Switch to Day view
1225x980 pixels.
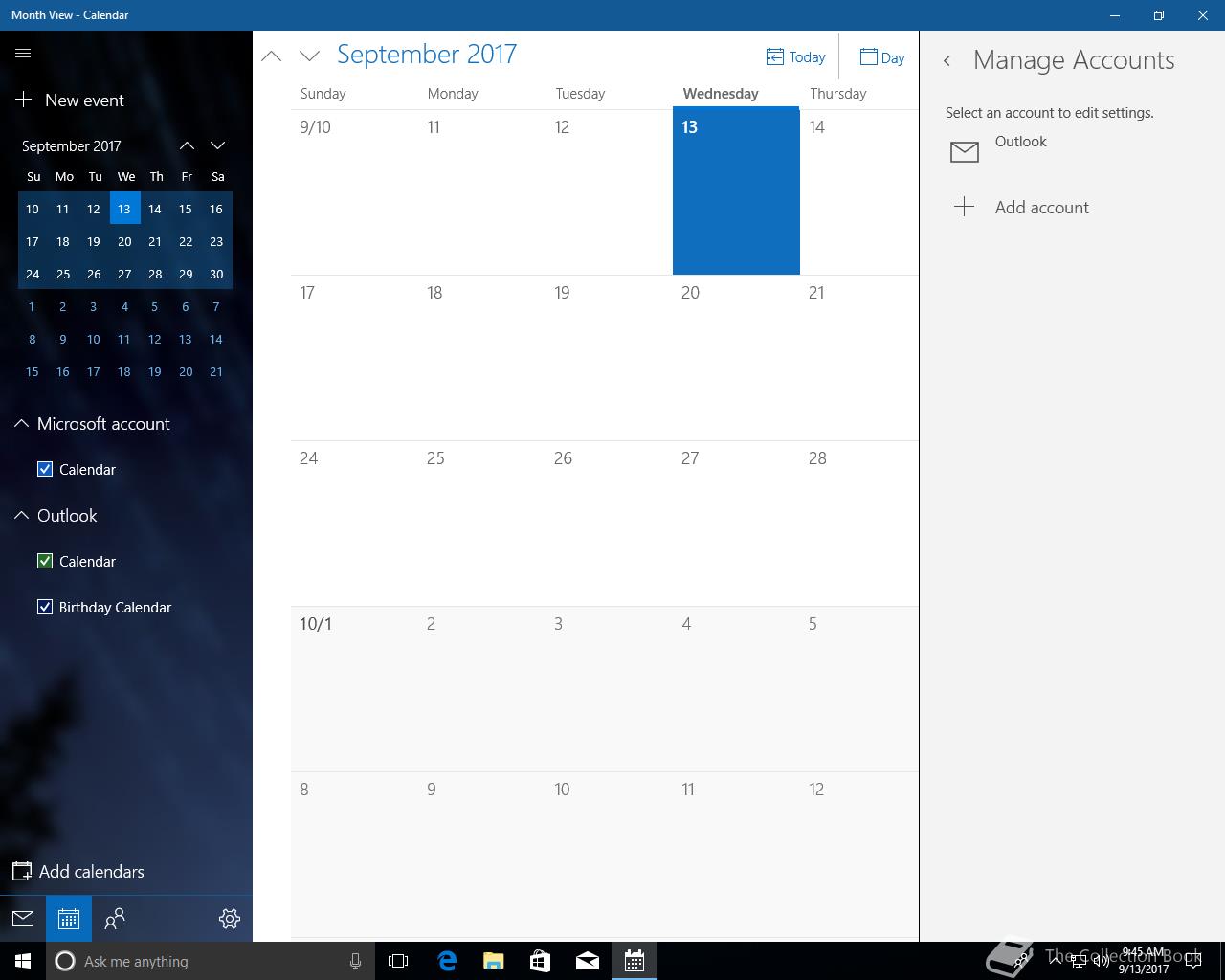882,57
